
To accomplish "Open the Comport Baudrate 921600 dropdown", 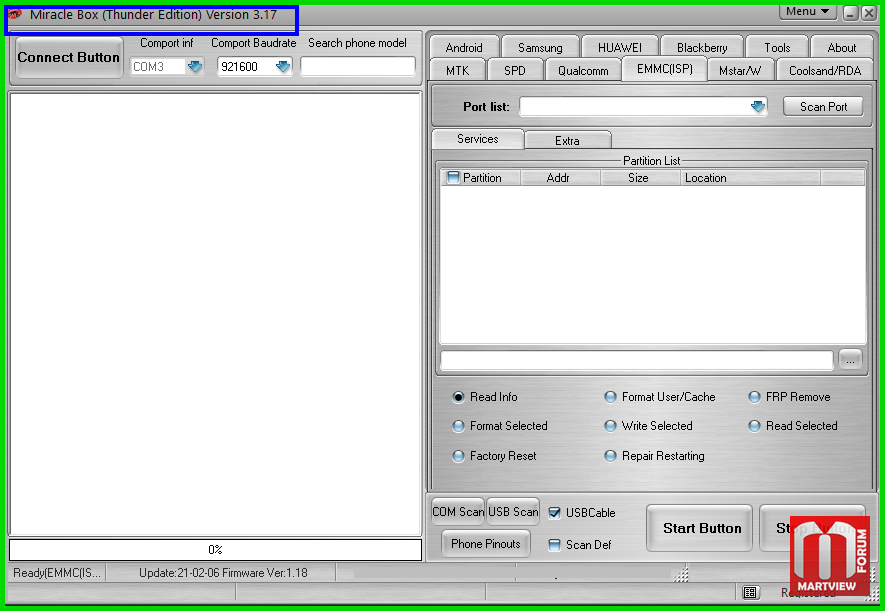I will [x=283, y=67].
